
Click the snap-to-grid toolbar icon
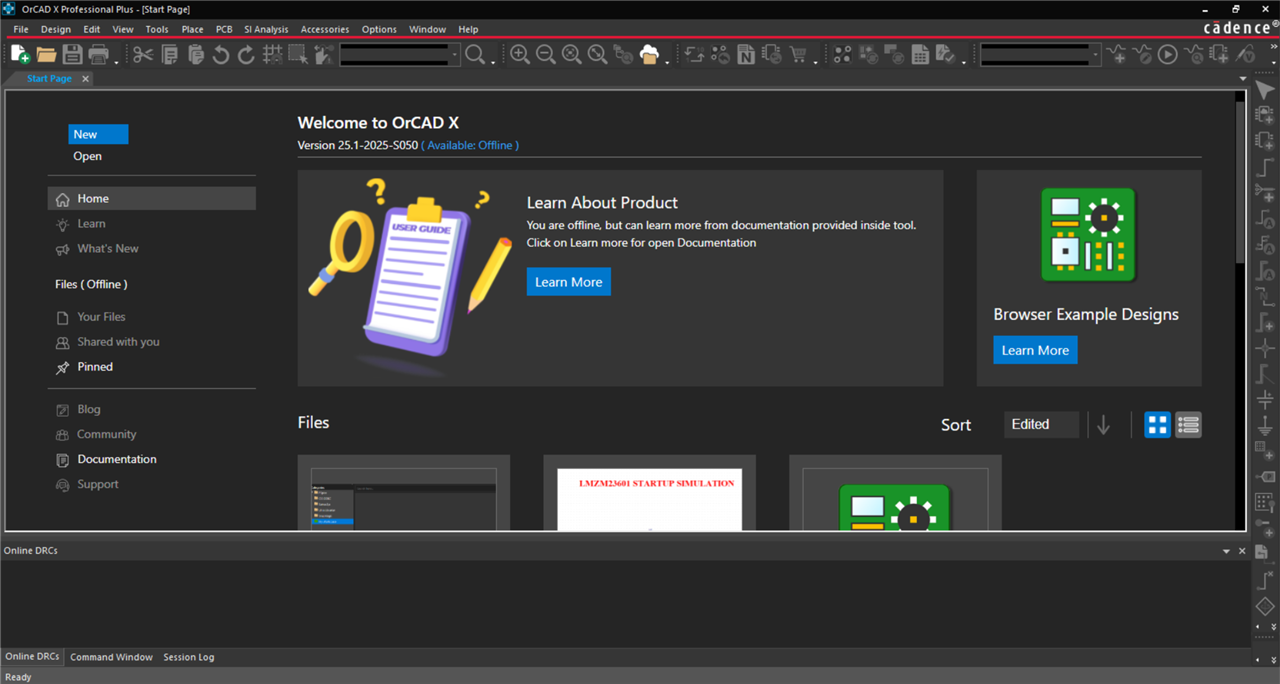(x=272, y=54)
